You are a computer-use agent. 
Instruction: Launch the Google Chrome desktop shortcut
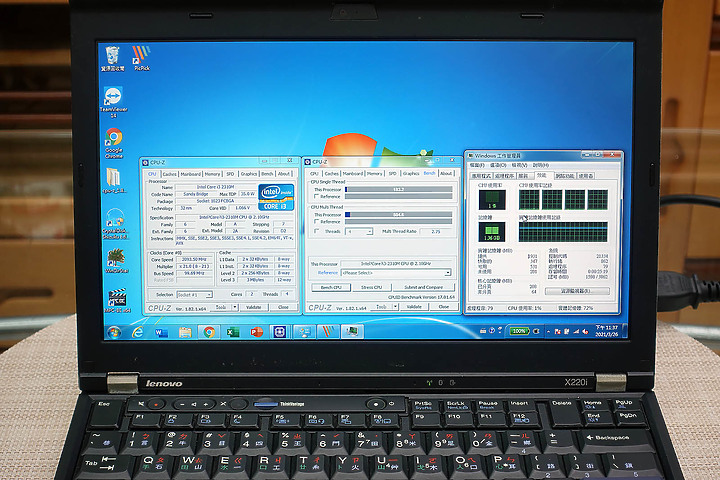(x=113, y=143)
